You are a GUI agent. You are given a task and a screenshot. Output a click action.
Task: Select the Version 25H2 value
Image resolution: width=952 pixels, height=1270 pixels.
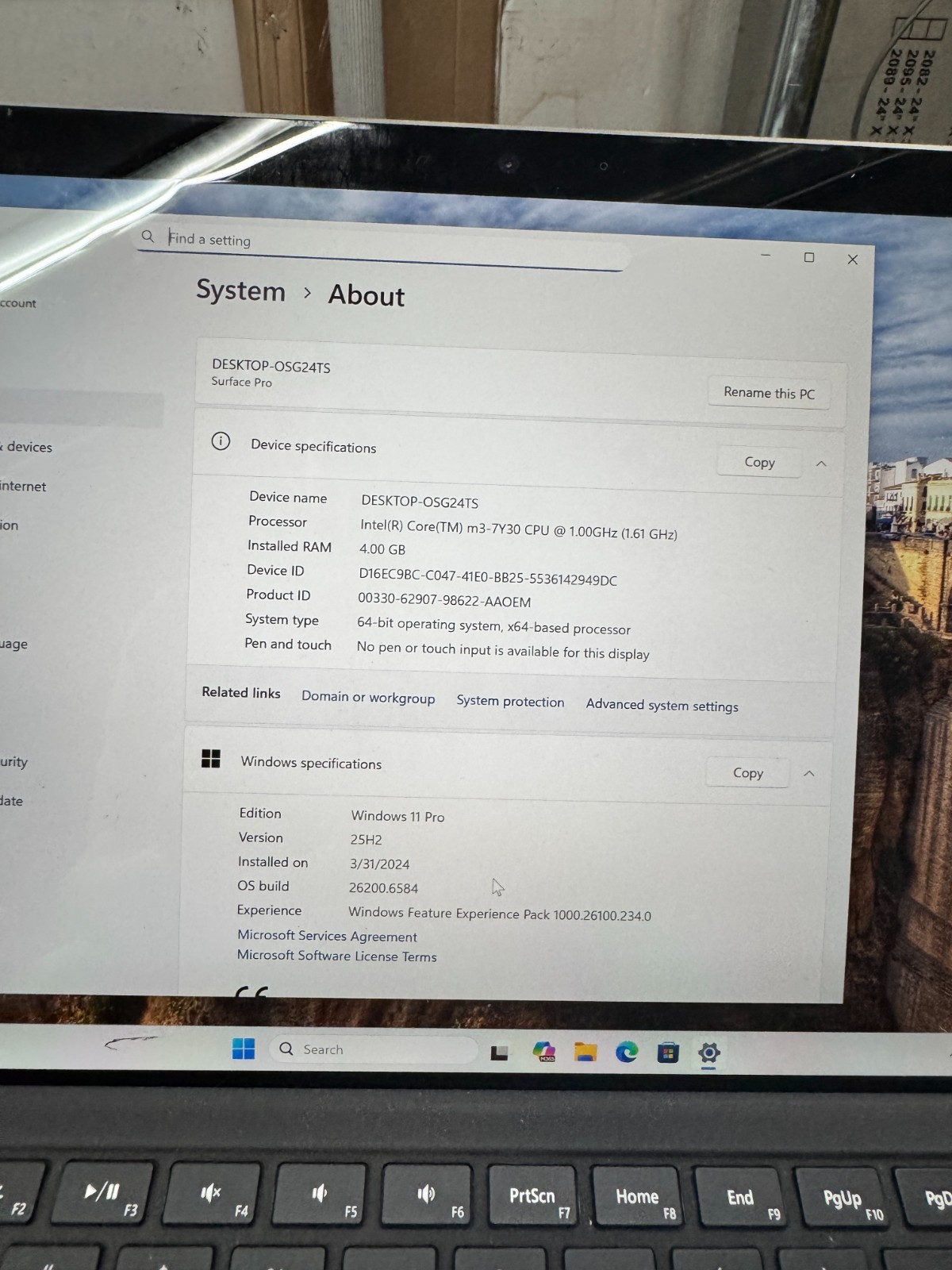pyautogui.click(x=366, y=840)
